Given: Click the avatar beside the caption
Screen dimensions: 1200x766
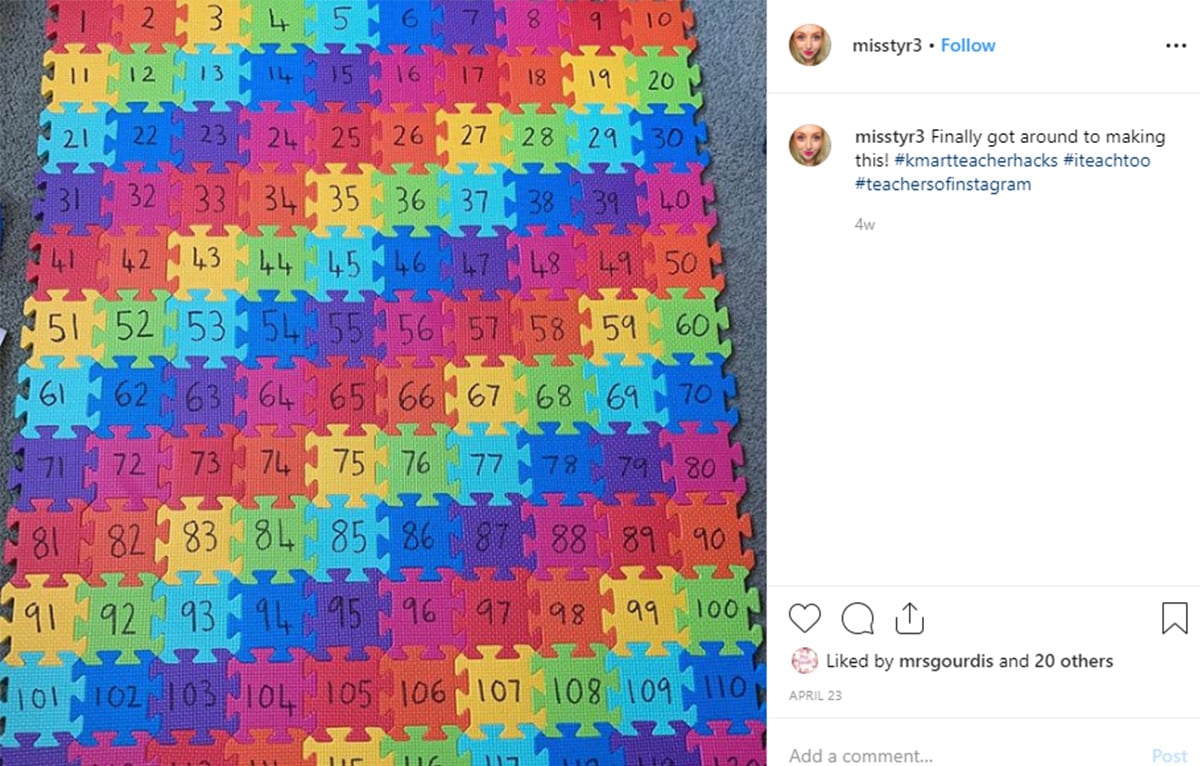Looking at the screenshot, I should tap(810, 145).
